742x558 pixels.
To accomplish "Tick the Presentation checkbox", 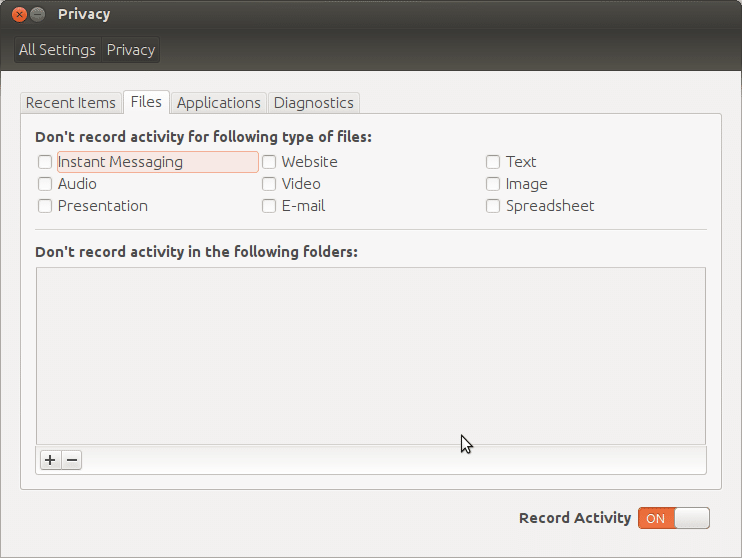I will tap(45, 206).
